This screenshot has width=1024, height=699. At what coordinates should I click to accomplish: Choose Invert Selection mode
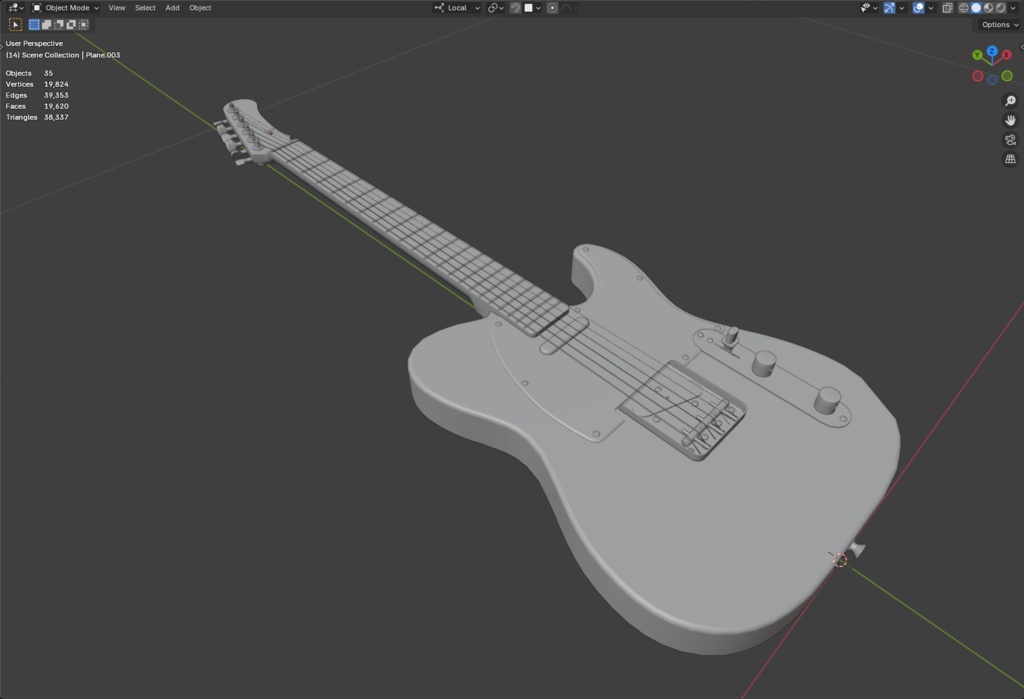[x=71, y=25]
